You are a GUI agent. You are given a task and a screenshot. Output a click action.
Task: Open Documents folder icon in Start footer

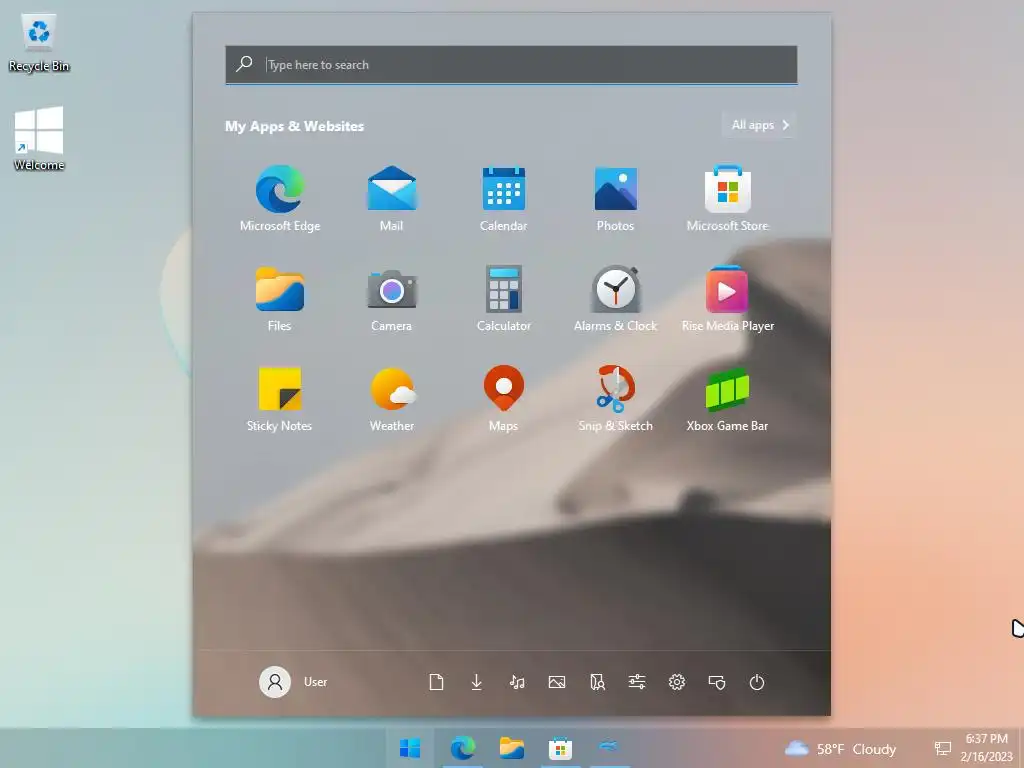[x=436, y=682]
